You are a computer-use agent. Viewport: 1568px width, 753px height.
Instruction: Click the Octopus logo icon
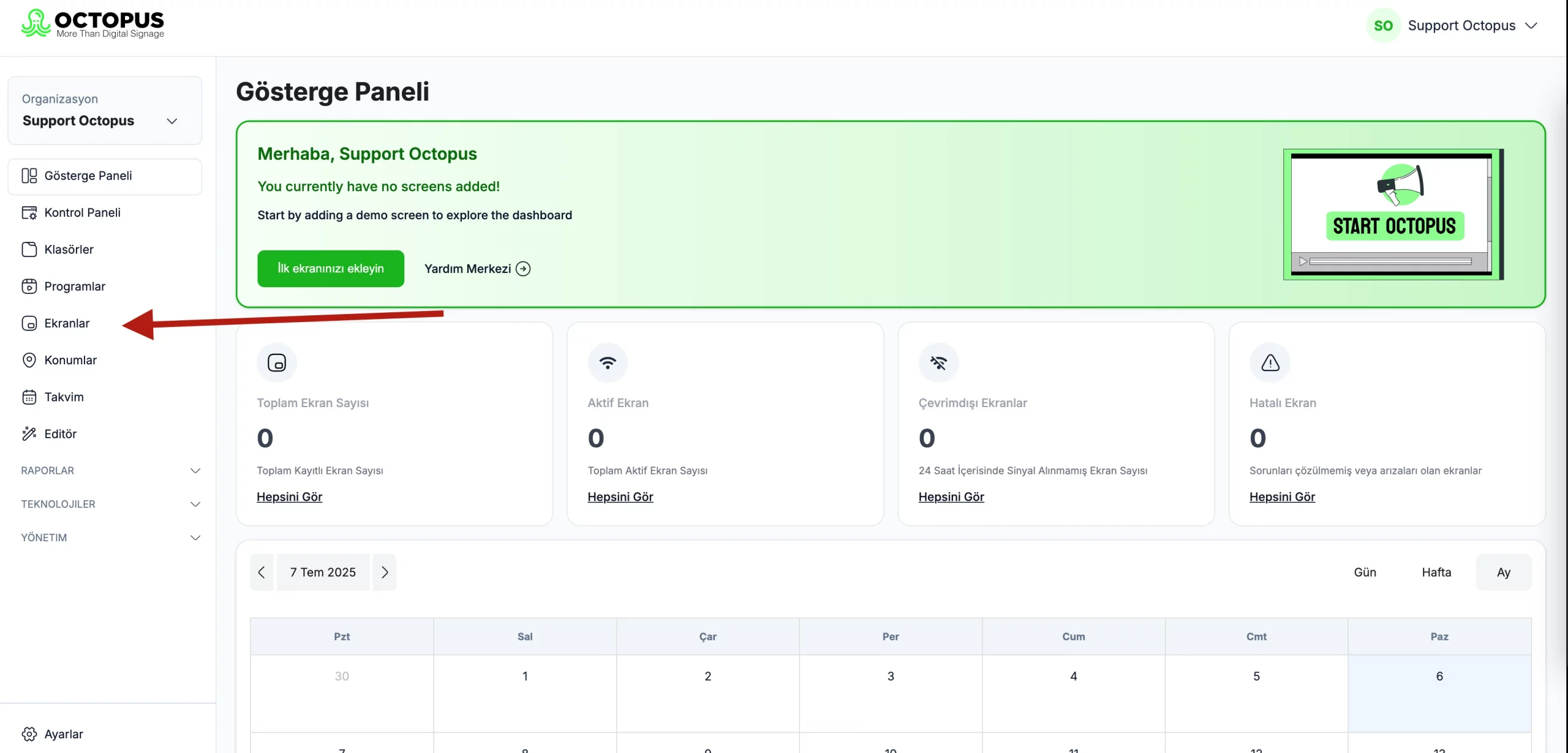click(36, 23)
